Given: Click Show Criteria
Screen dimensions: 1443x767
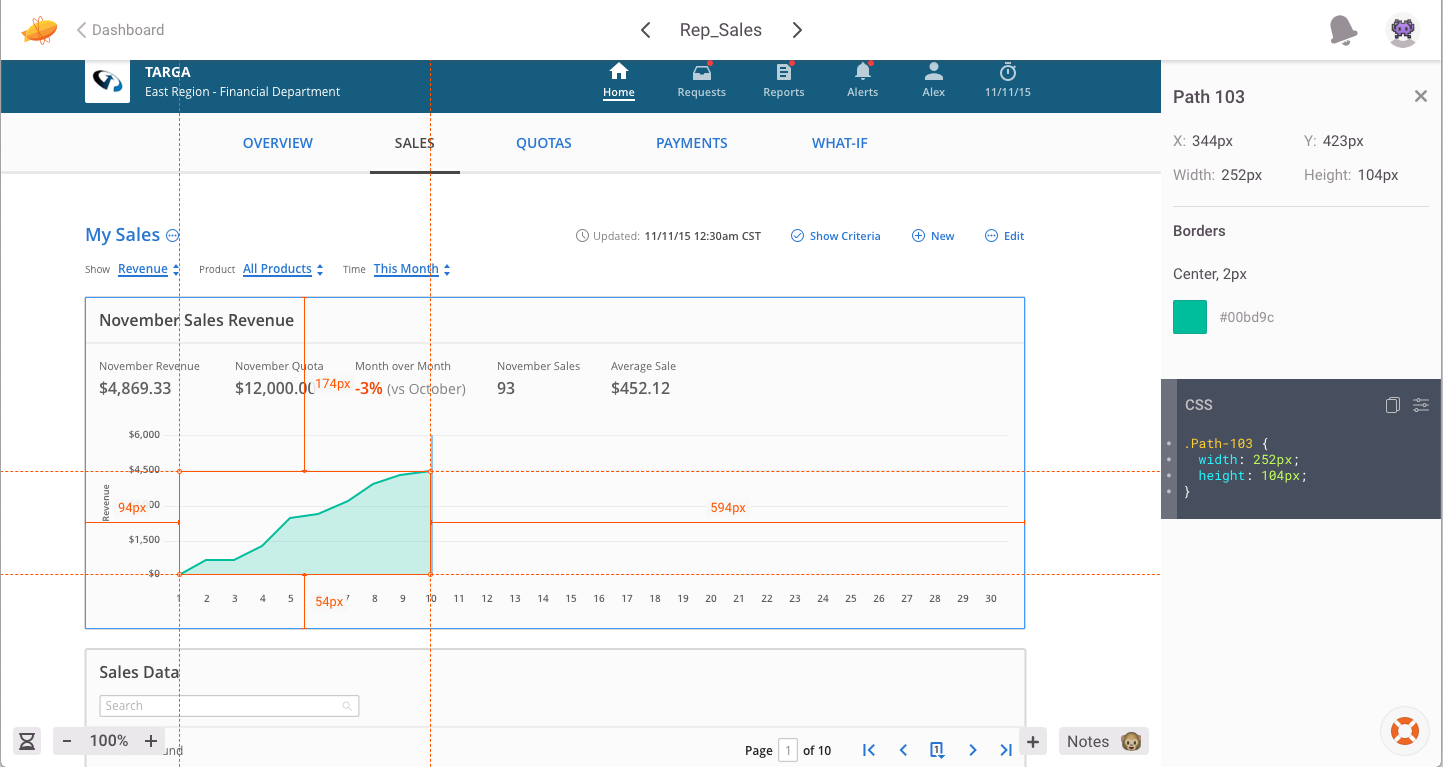Looking at the screenshot, I should coord(835,236).
